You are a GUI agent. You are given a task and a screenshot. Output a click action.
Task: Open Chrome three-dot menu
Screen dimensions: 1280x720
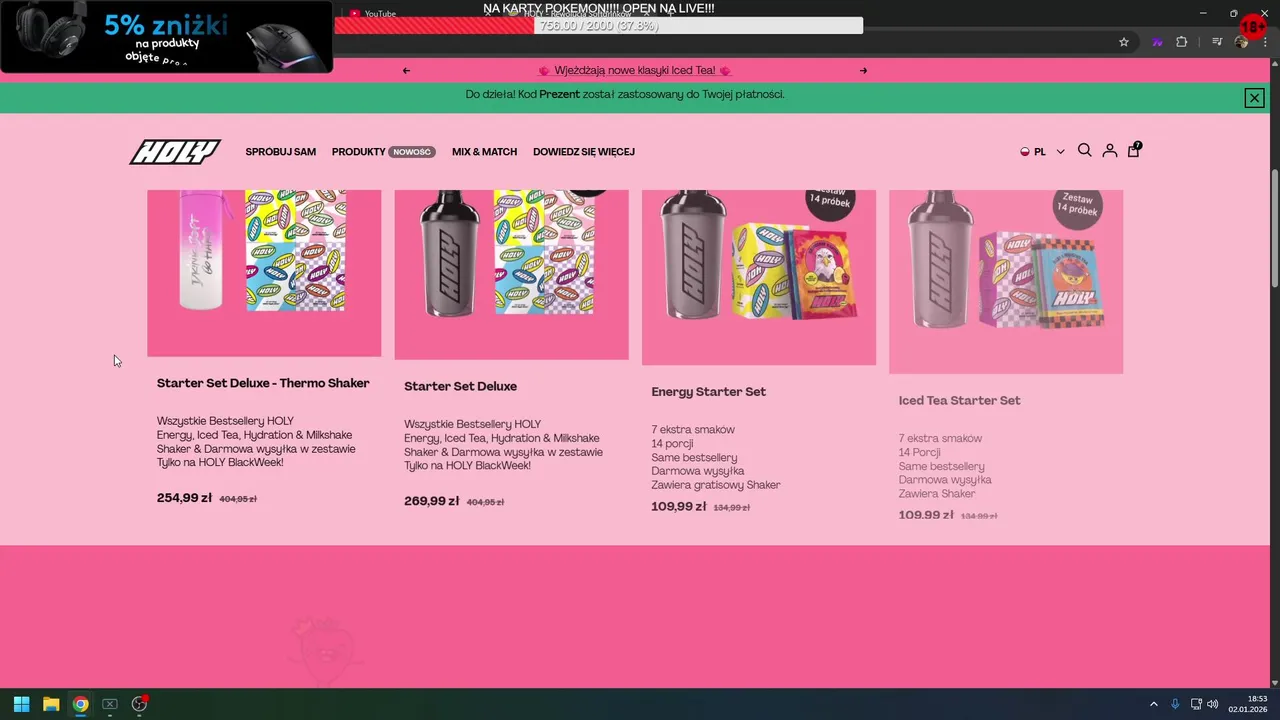1264,42
